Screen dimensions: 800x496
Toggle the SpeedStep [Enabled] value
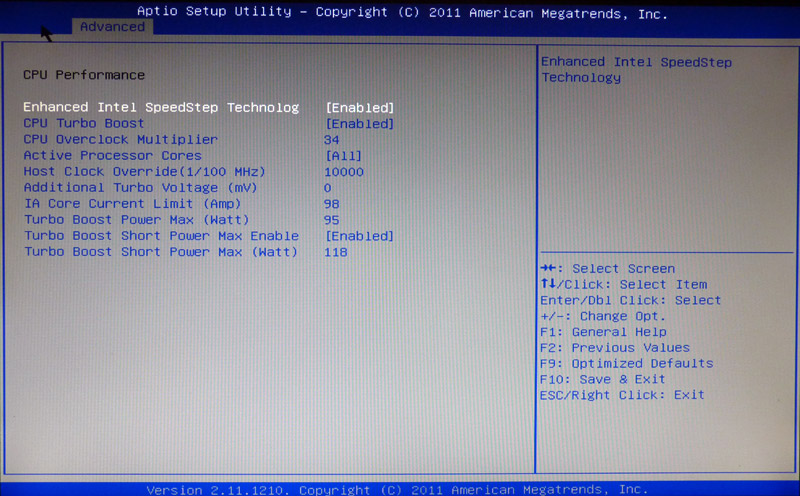coord(360,108)
